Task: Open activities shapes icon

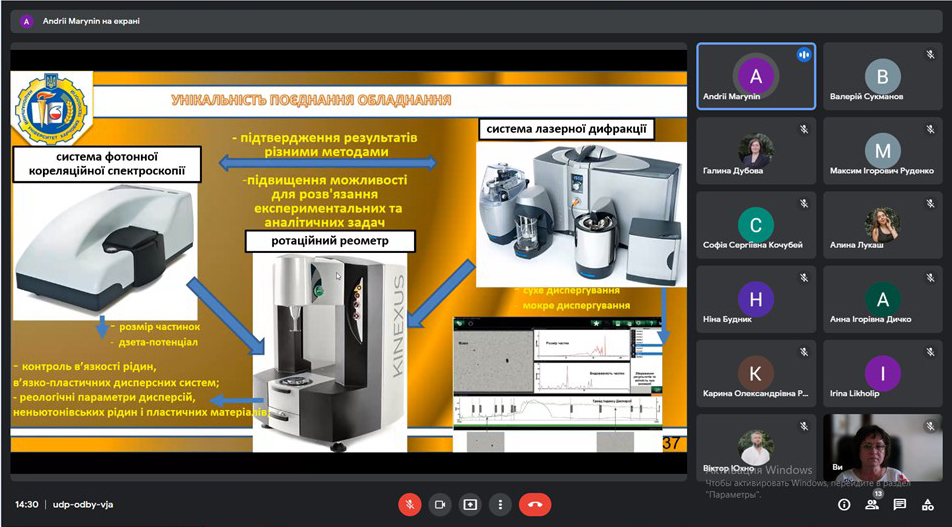Action: [x=927, y=505]
